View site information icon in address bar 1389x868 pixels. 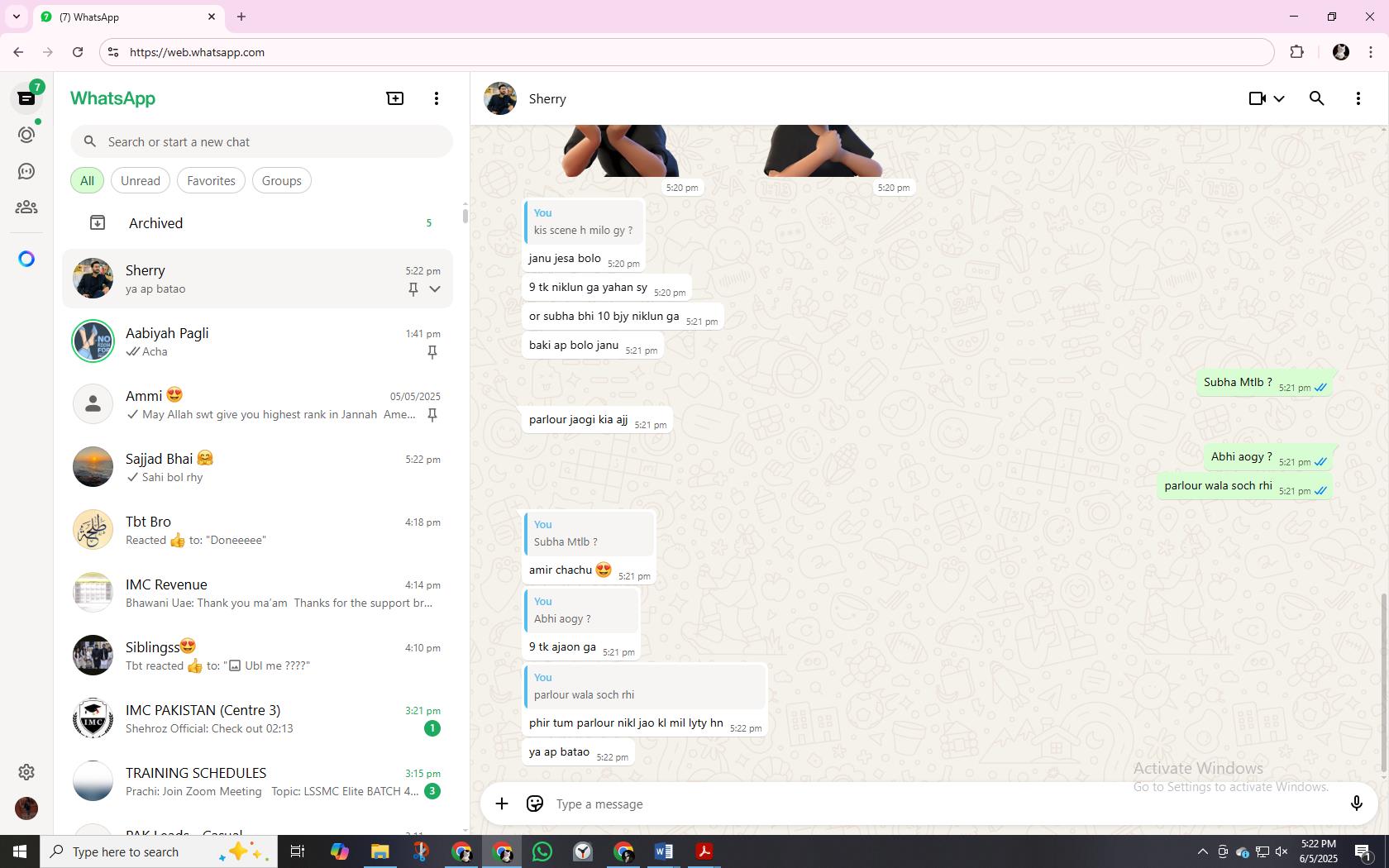tap(114, 52)
